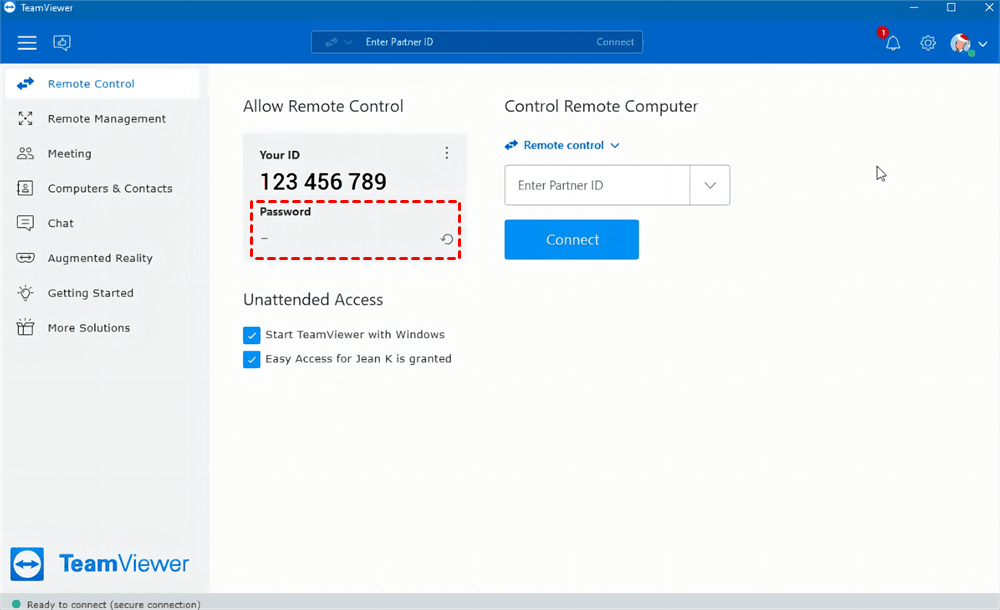Image resolution: width=1000 pixels, height=610 pixels.
Task: Open the Remote Management section
Action: click(x=106, y=119)
